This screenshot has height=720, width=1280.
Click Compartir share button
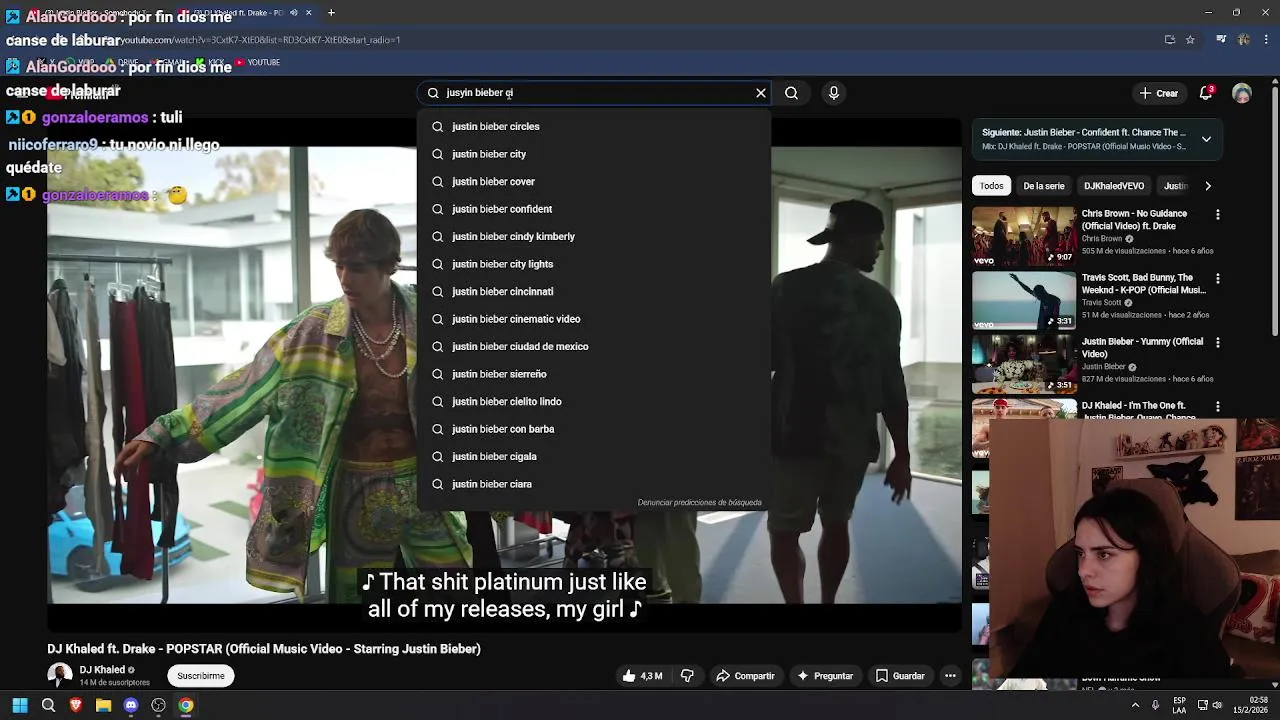[745, 676]
